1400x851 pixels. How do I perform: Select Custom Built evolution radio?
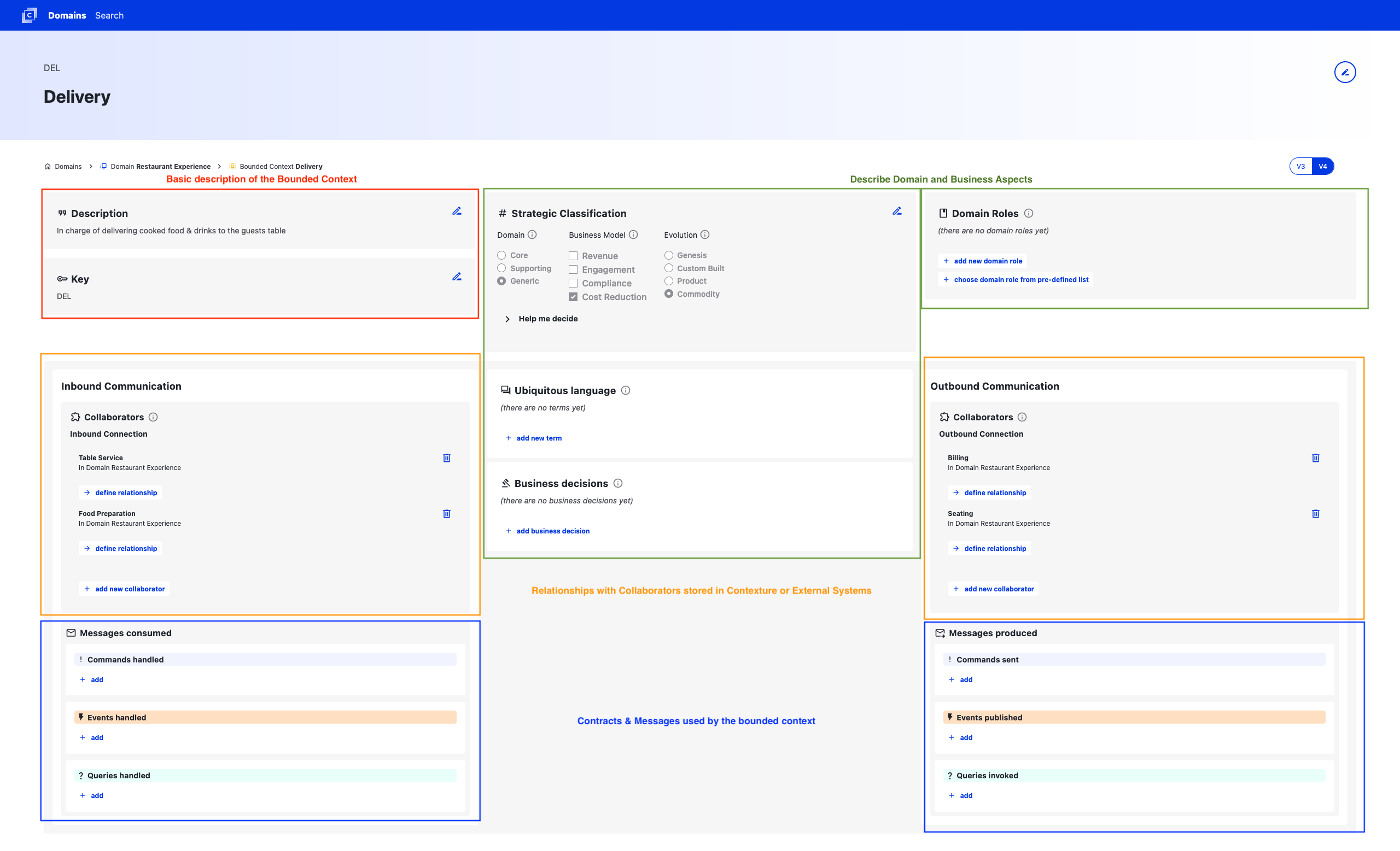coord(669,268)
